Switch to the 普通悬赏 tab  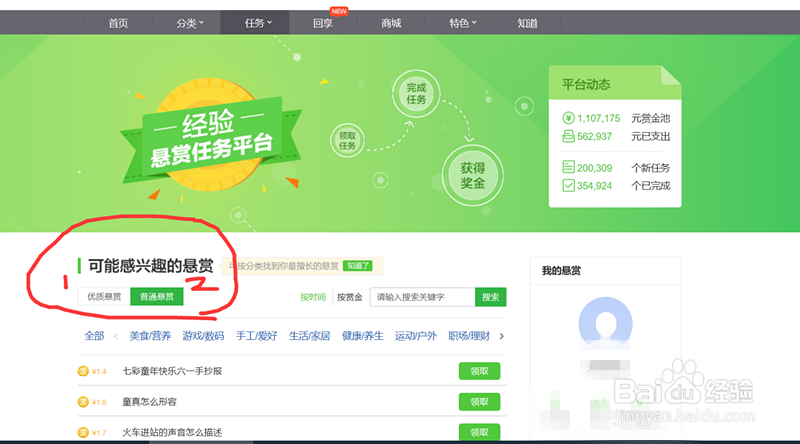point(157,297)
